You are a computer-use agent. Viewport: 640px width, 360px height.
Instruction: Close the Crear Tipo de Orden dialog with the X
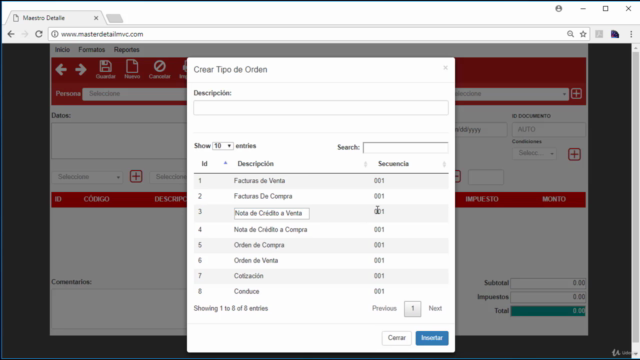(445, 68)
